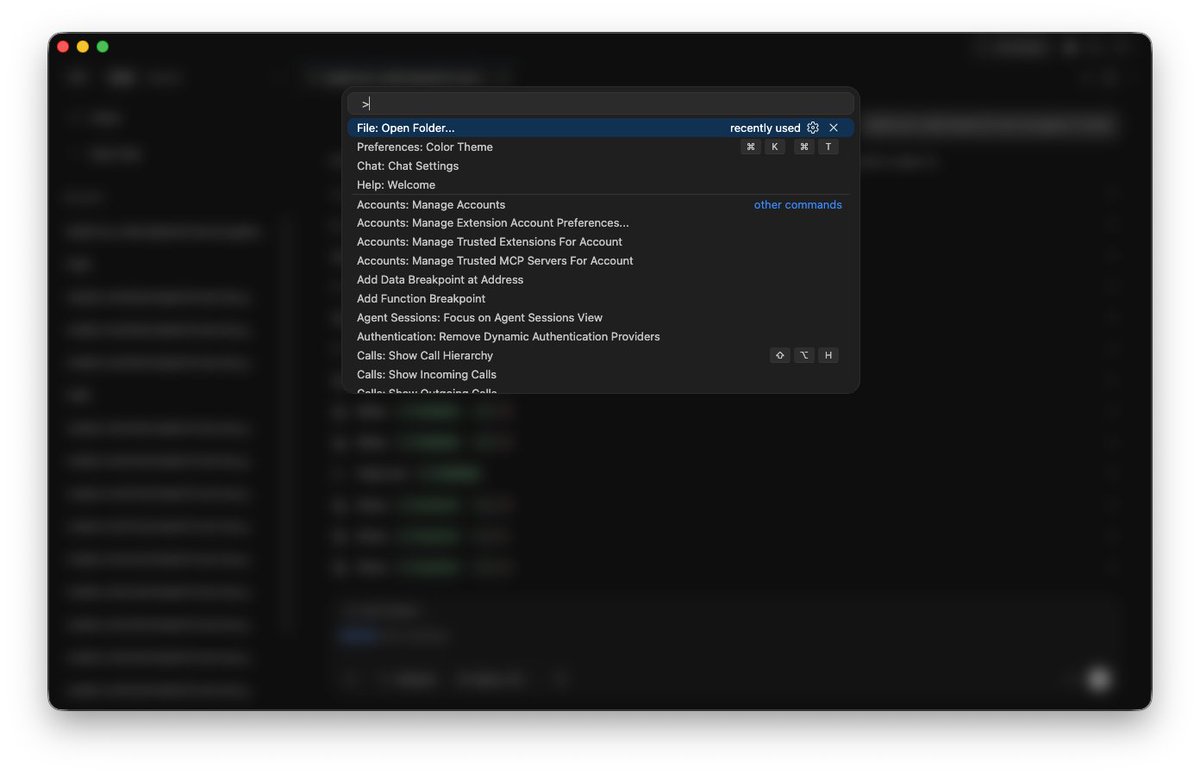Select Accounts: Manage Accounts
The width and height of the screenshot is (1200, 774).
pos(600,204)
